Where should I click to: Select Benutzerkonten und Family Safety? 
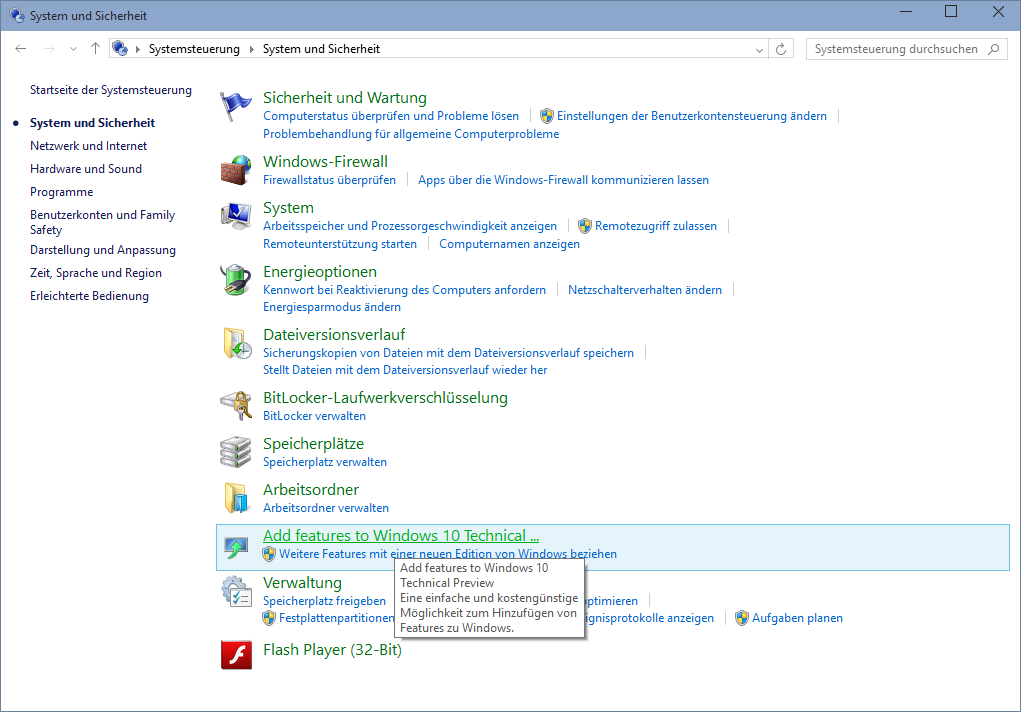[x=102, y=222]
